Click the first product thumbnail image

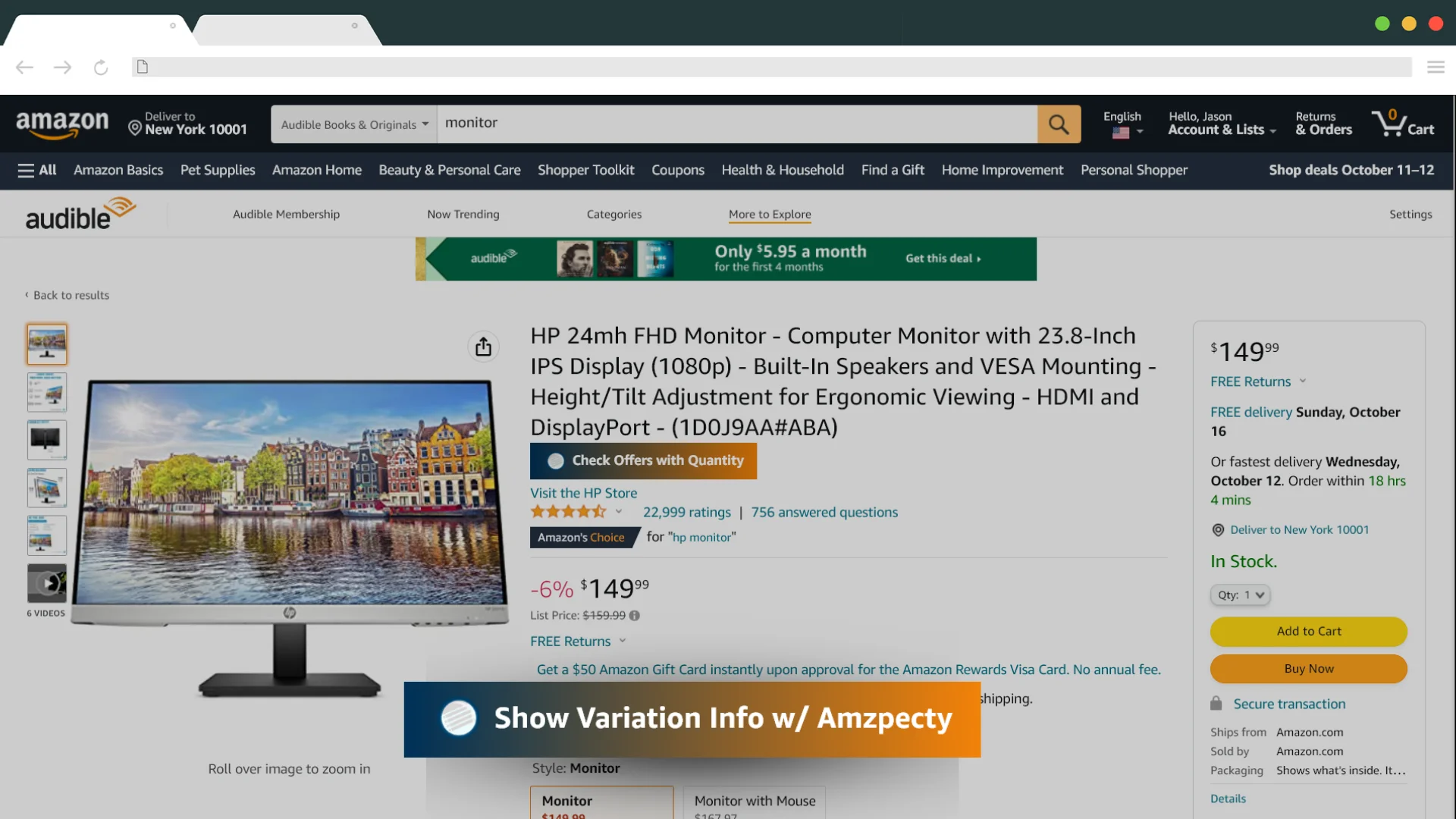tap(46, 343)
